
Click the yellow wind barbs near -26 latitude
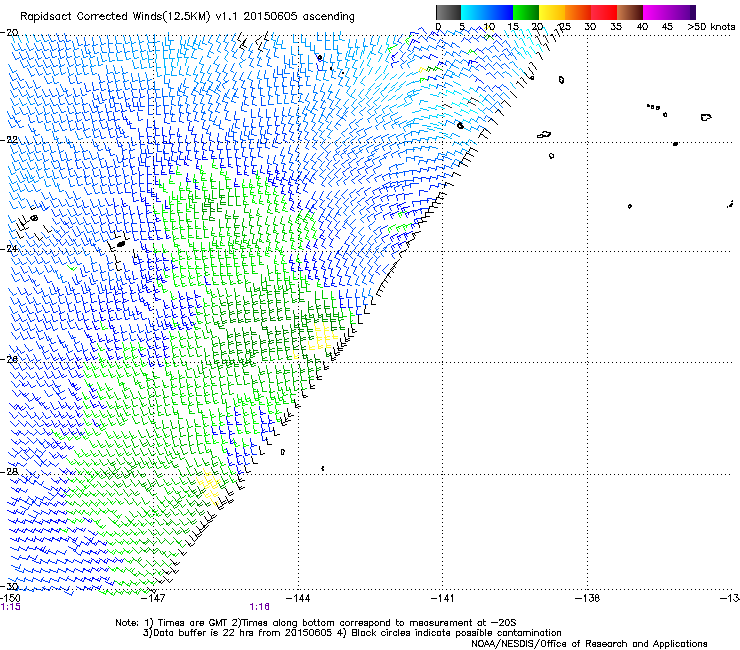[324, 337]
